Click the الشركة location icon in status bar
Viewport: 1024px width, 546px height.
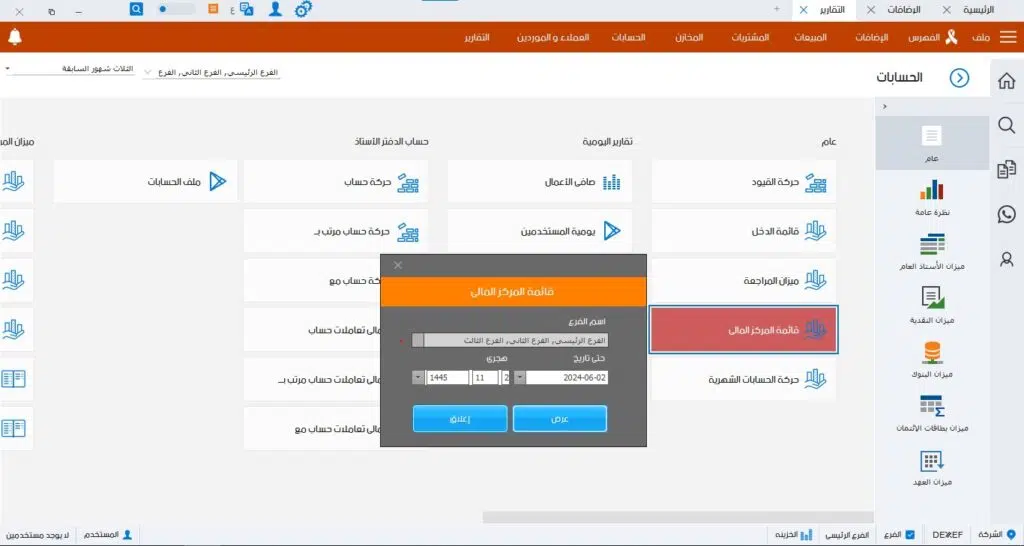pos(1011,535)
